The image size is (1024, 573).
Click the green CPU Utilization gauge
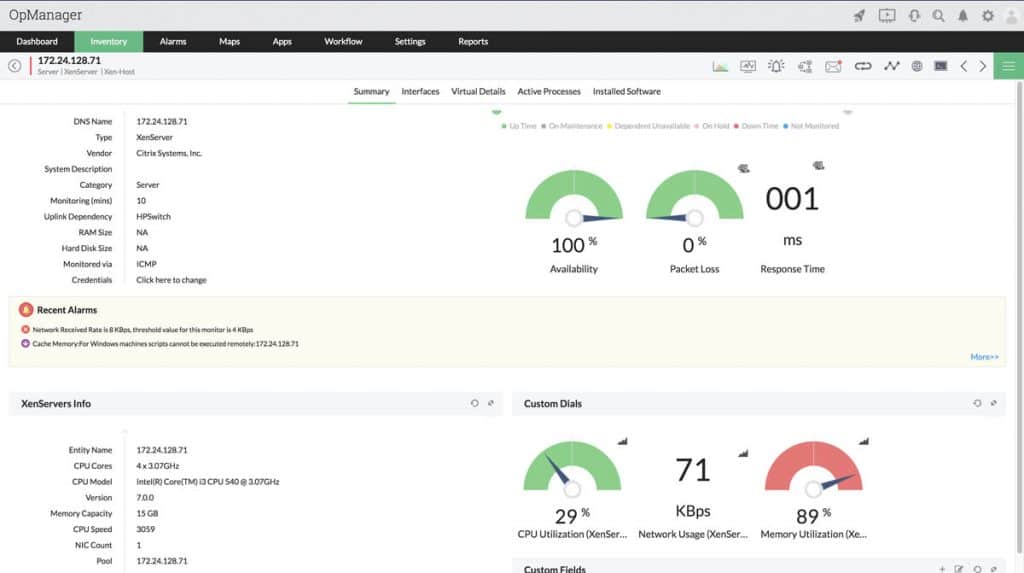[572, 468]
